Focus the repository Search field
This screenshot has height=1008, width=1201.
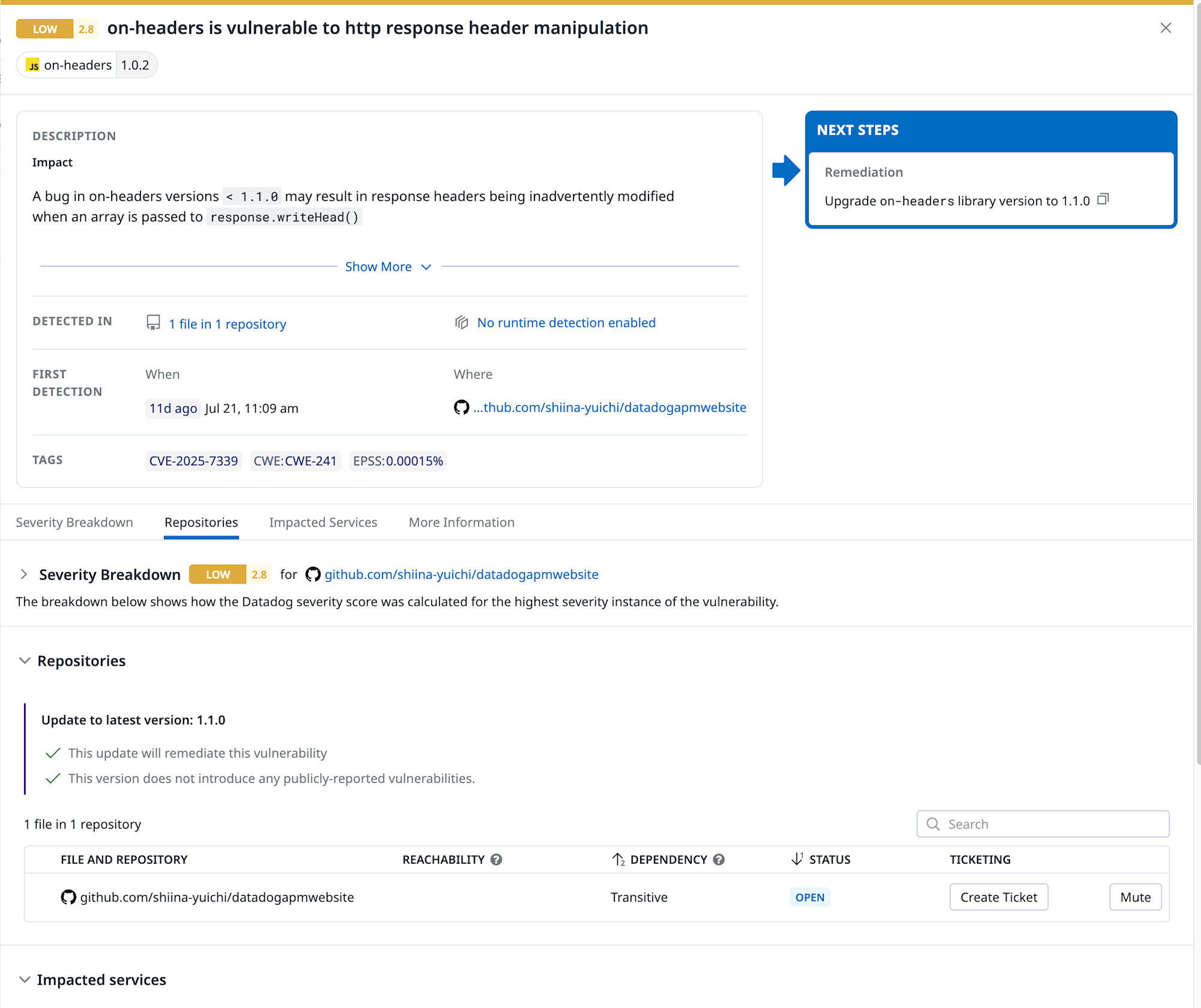(1042, 824)
